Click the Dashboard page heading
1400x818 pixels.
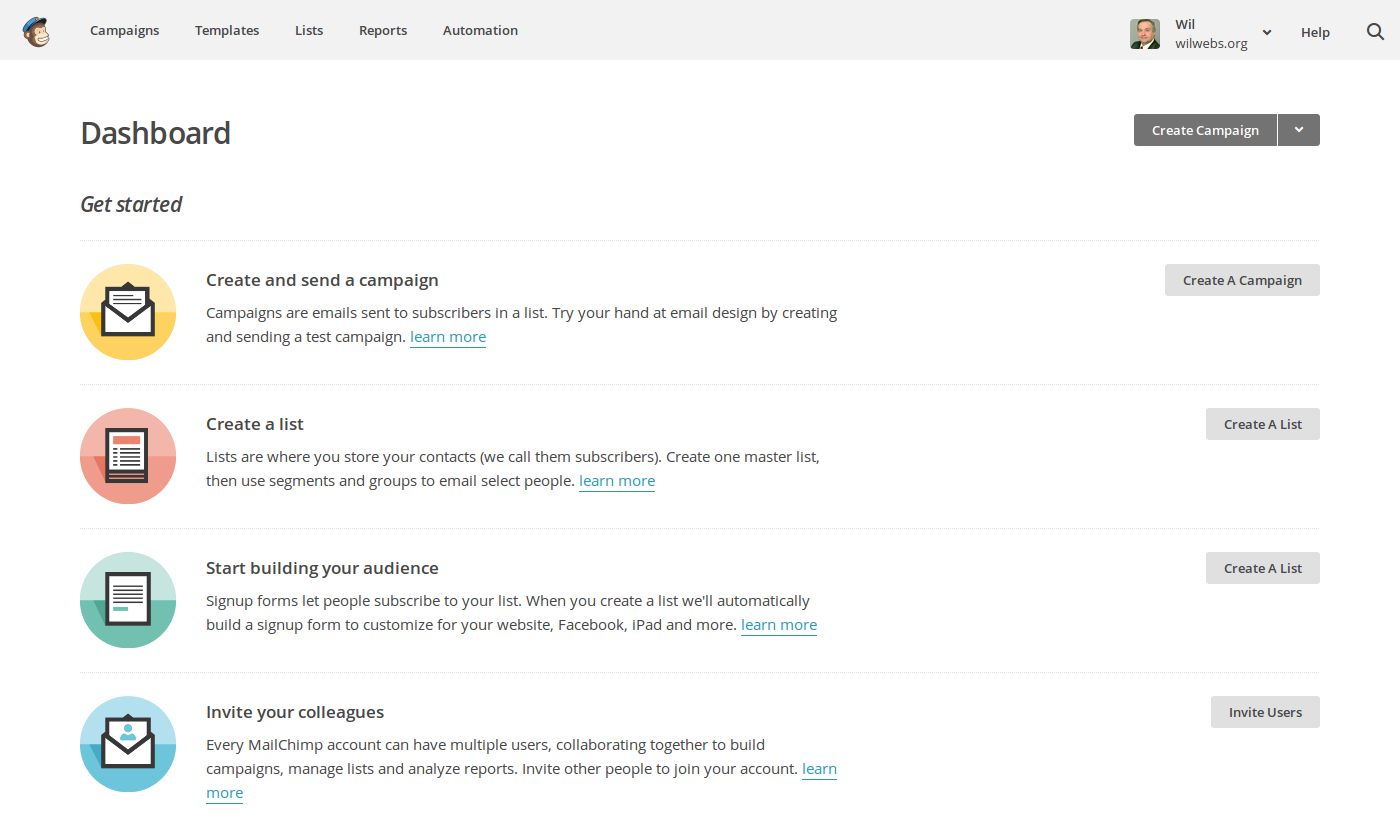point(155,133)
